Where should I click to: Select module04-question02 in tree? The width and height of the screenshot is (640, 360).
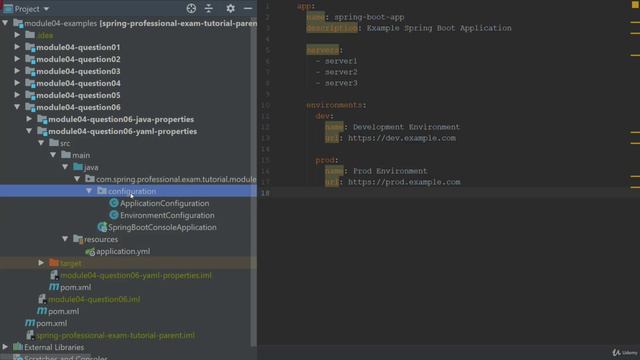(x=78, y=59)
